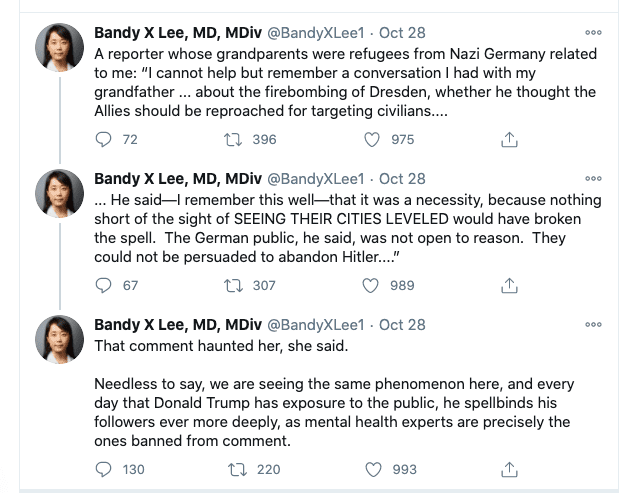
Task: Retweet the tweet with 220 retweets
Action: click(x=237, y=469)
